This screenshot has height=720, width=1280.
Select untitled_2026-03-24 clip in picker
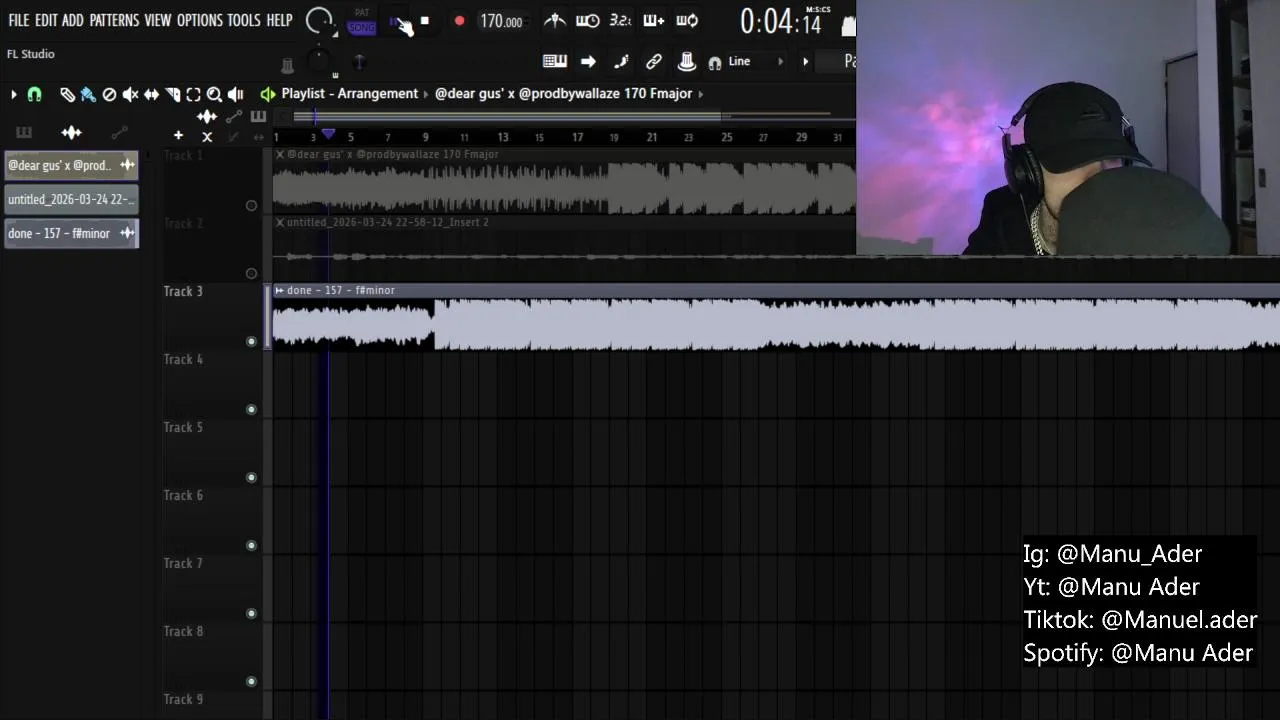tap(71, 199)
